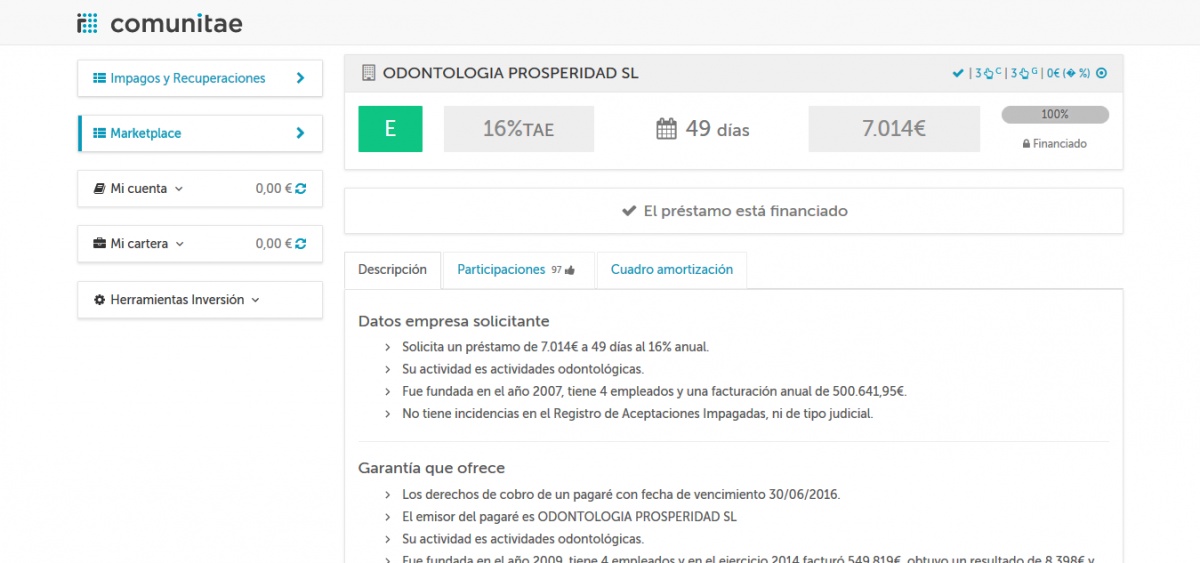Click the lock icon next to Financiado
The image size is (1200, 563).
[1026, 144]
